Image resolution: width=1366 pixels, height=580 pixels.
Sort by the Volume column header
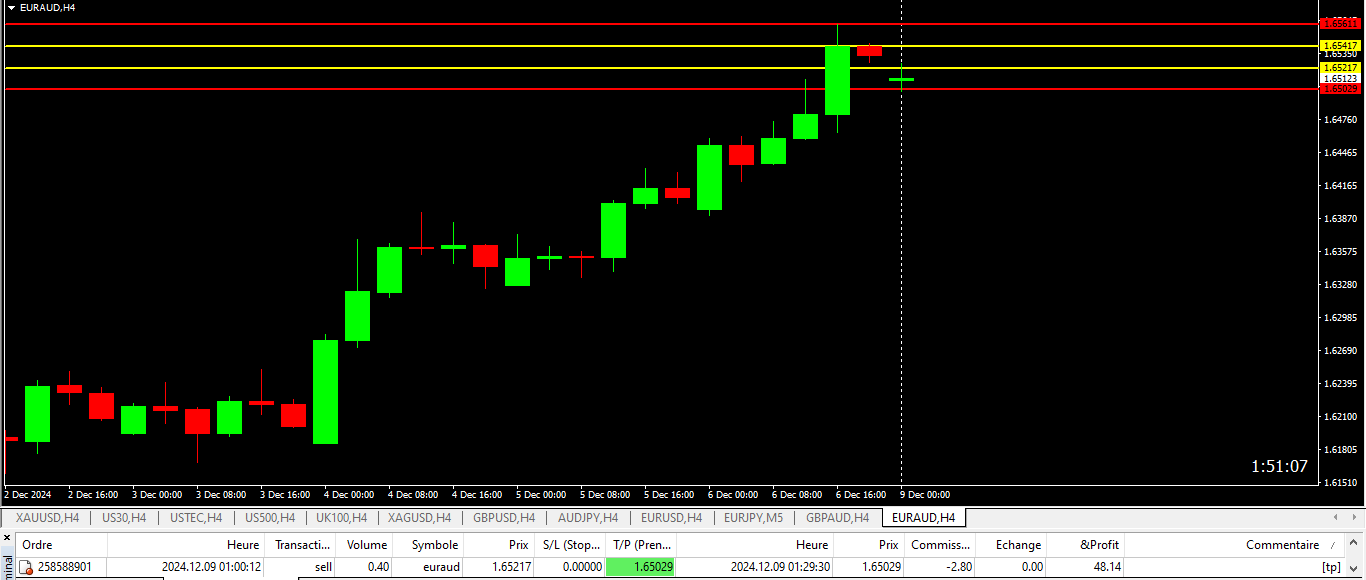(x=364, y=545)
